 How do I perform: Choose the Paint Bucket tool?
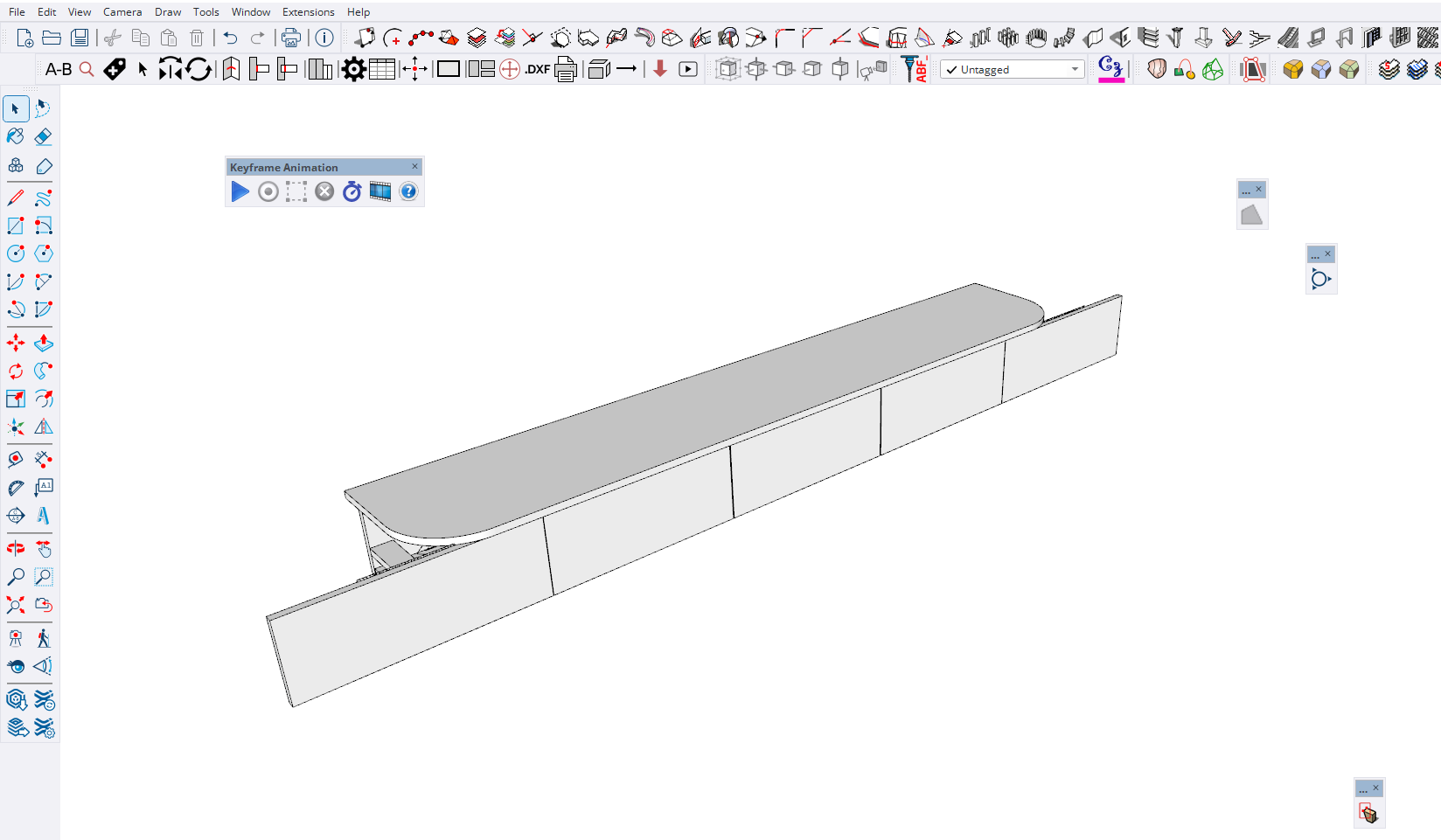pyautogui.click(x=16, y=136)
